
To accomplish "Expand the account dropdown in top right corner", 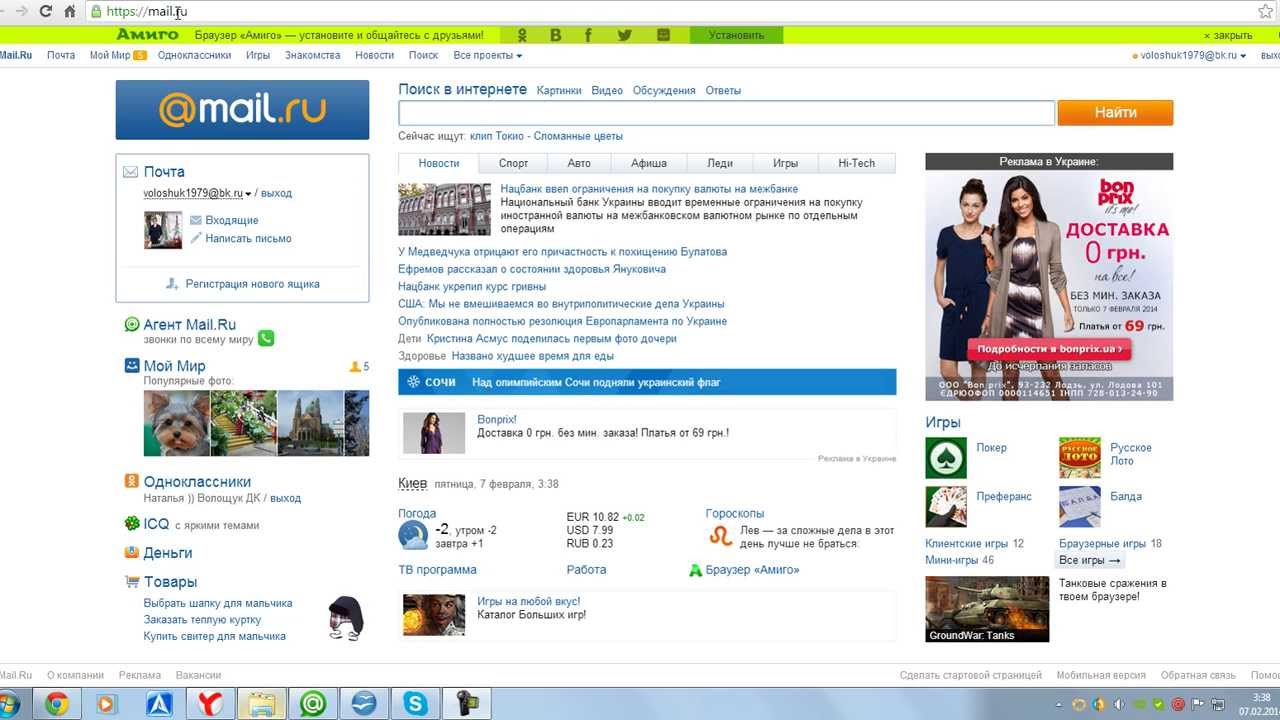I will 1244,56.
